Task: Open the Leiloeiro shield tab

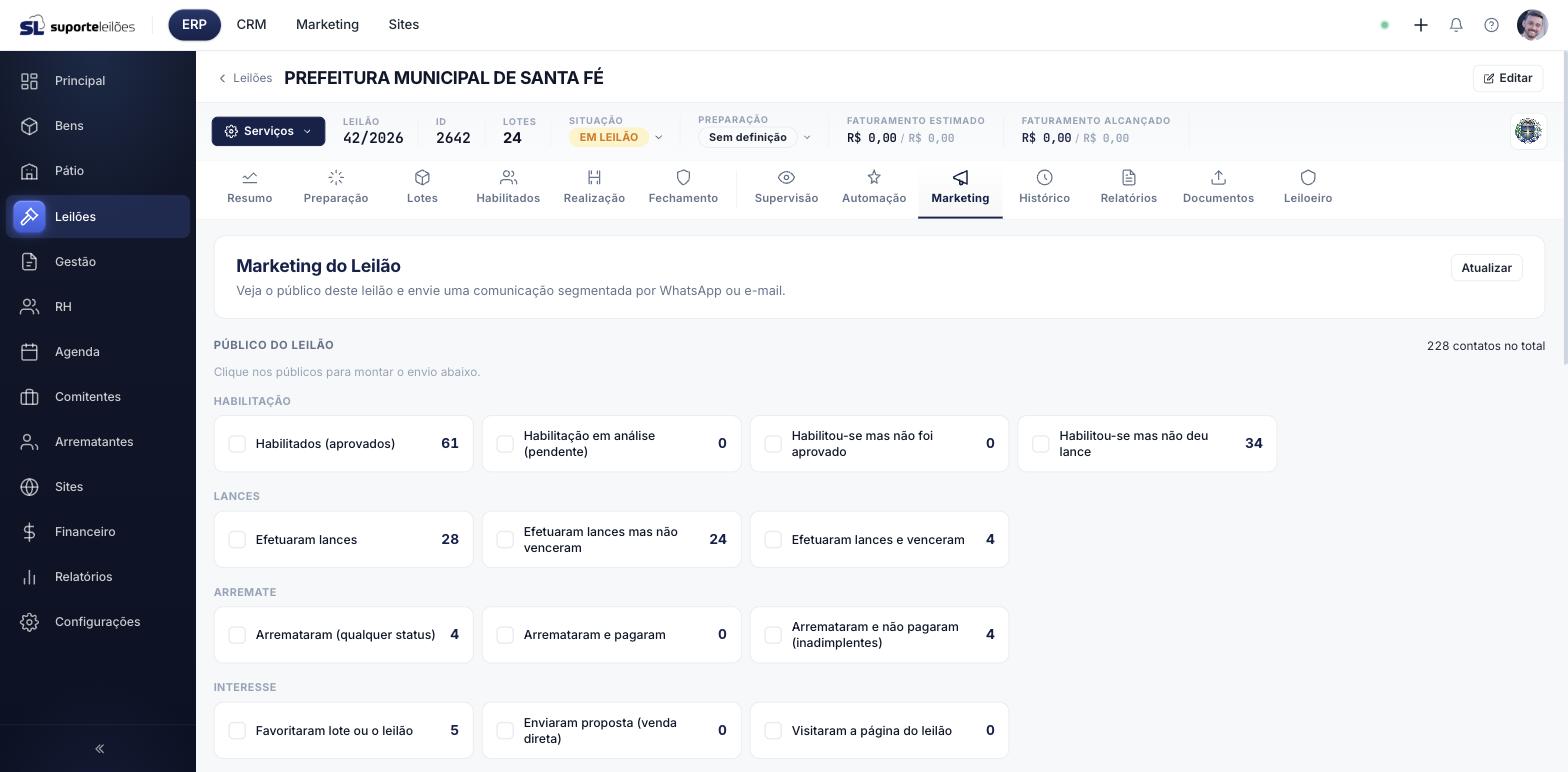Action: pyautogui.click(x=1308, y=187)
